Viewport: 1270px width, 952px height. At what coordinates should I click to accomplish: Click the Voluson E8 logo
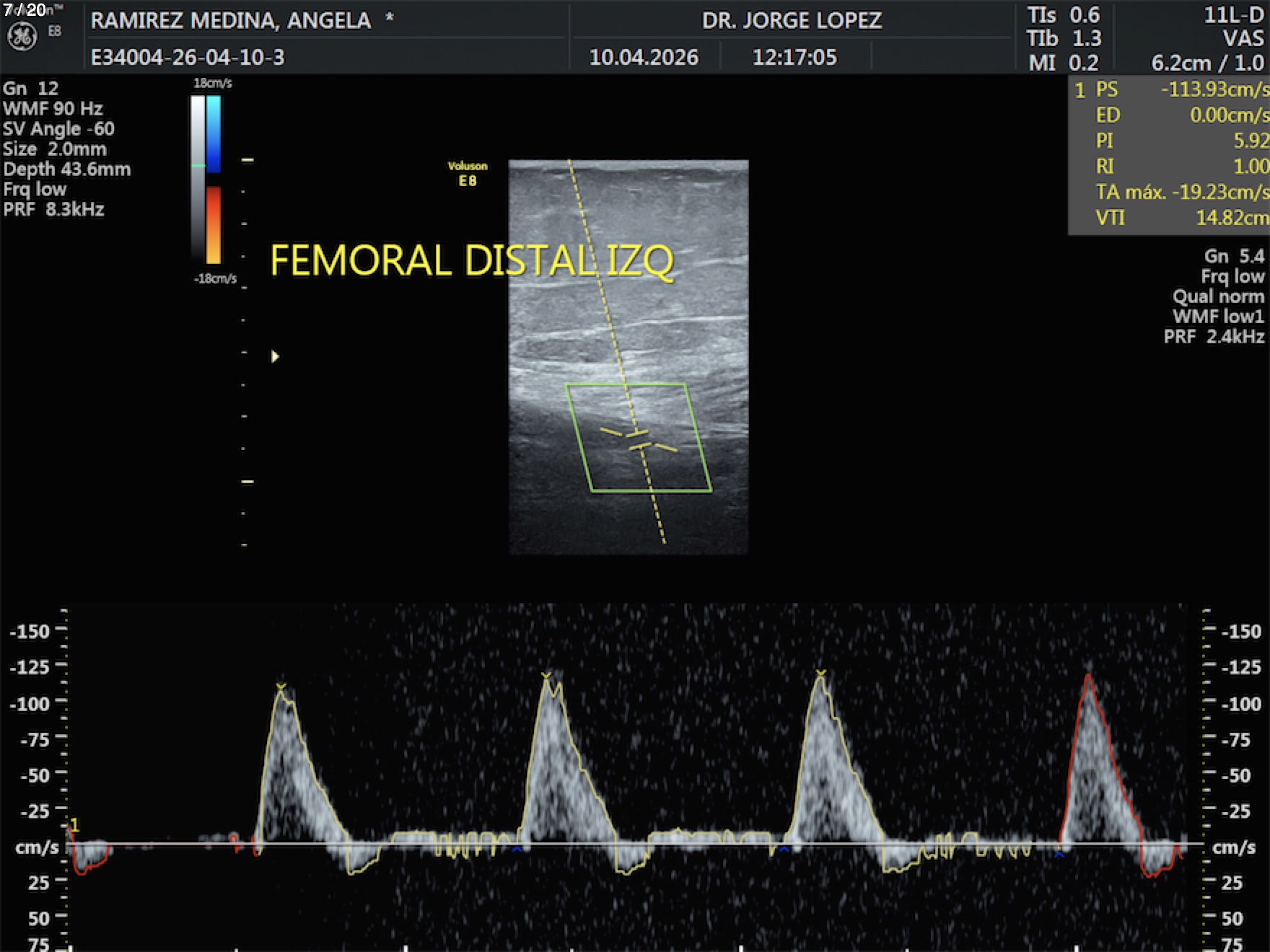coord(468,174)
